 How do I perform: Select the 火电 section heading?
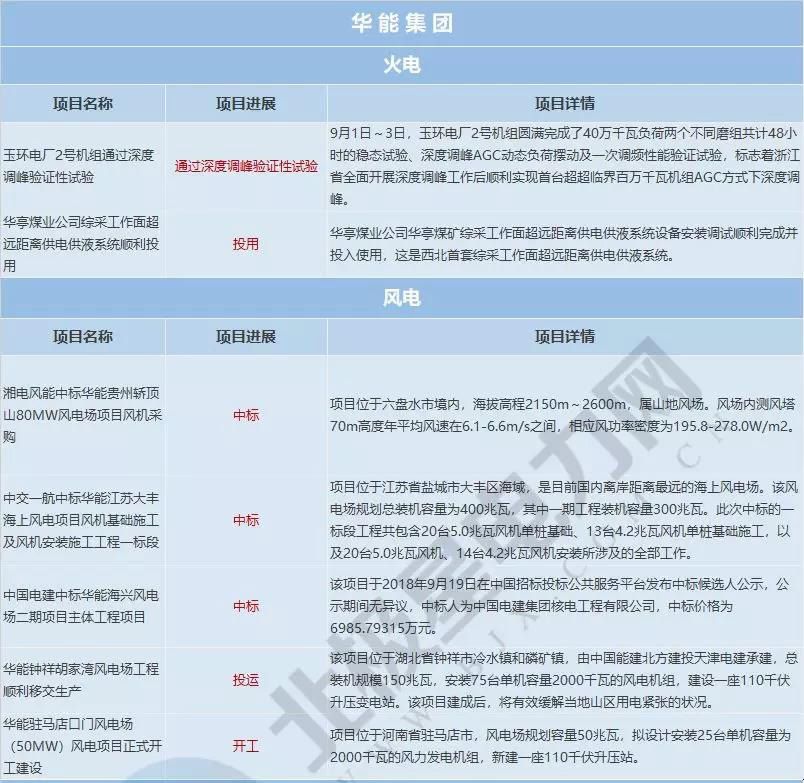402,65
